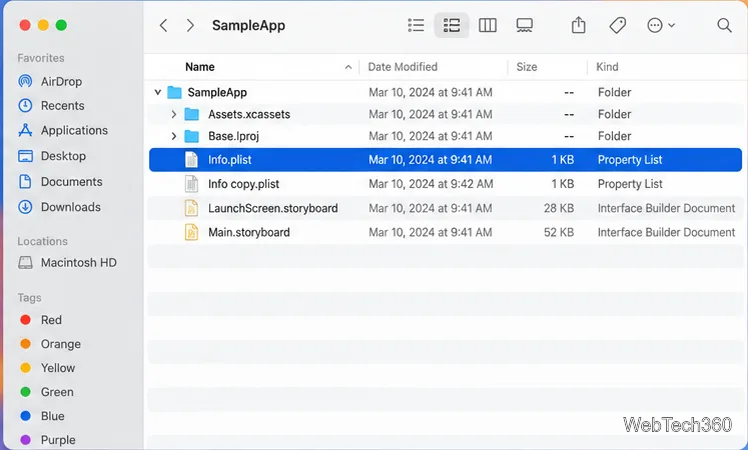Select the Main.storyboard file icon
This screenshot has width=748, height=450.
pyautogui.click(x=191, y=232)
